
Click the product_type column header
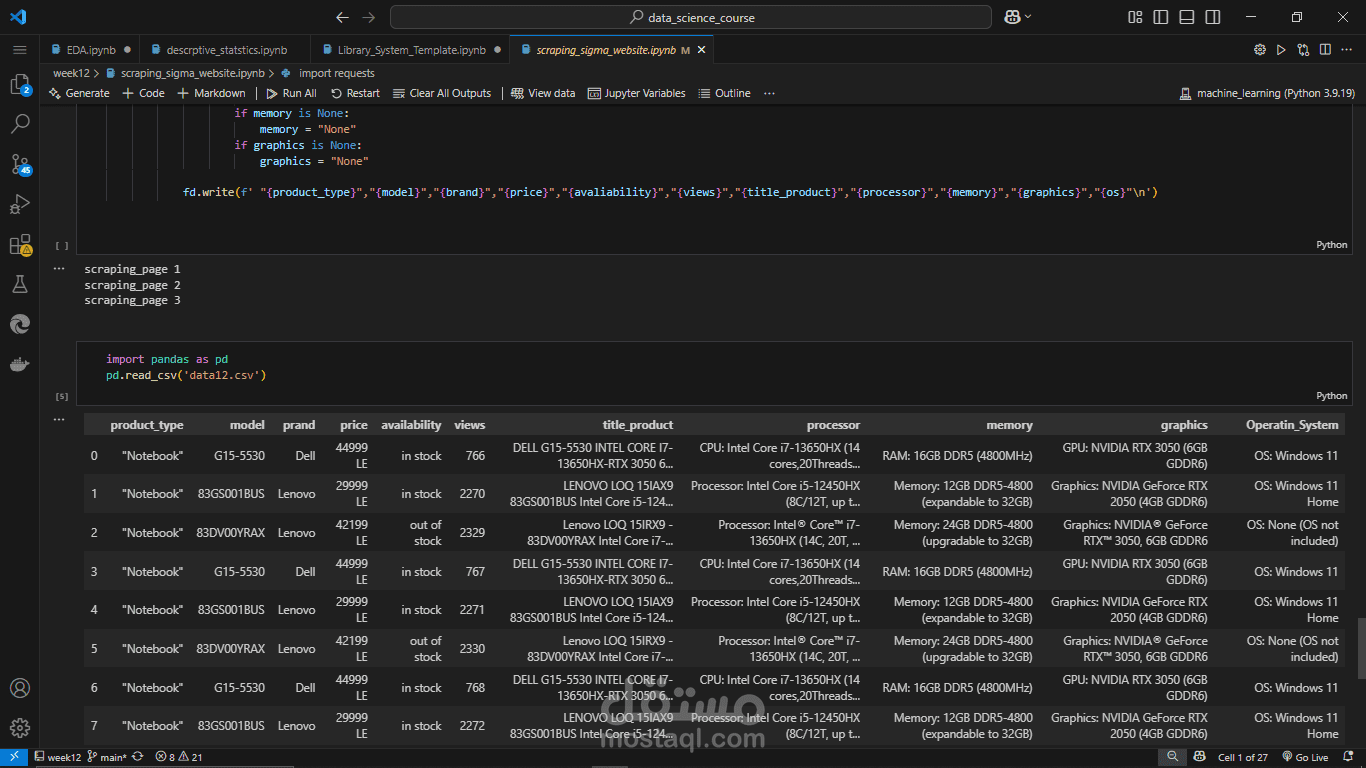coord(147,425)
